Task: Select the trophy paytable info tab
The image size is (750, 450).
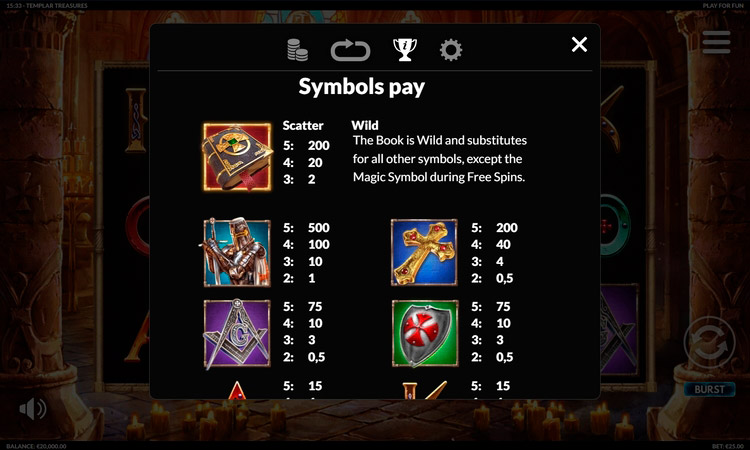Action: 405,50
